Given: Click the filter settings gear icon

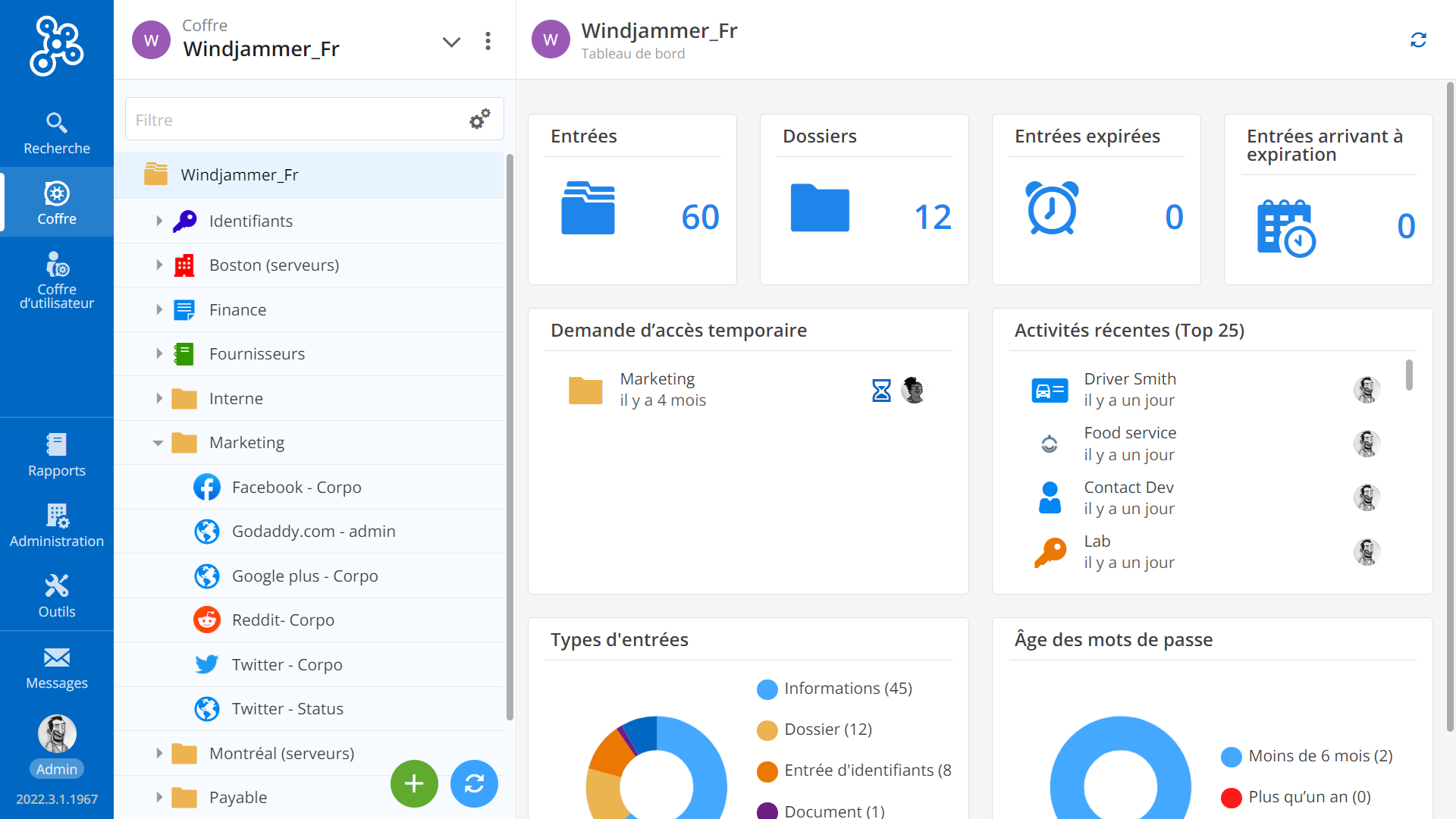Looking at the screenshot, I should [x=479, y=119].
